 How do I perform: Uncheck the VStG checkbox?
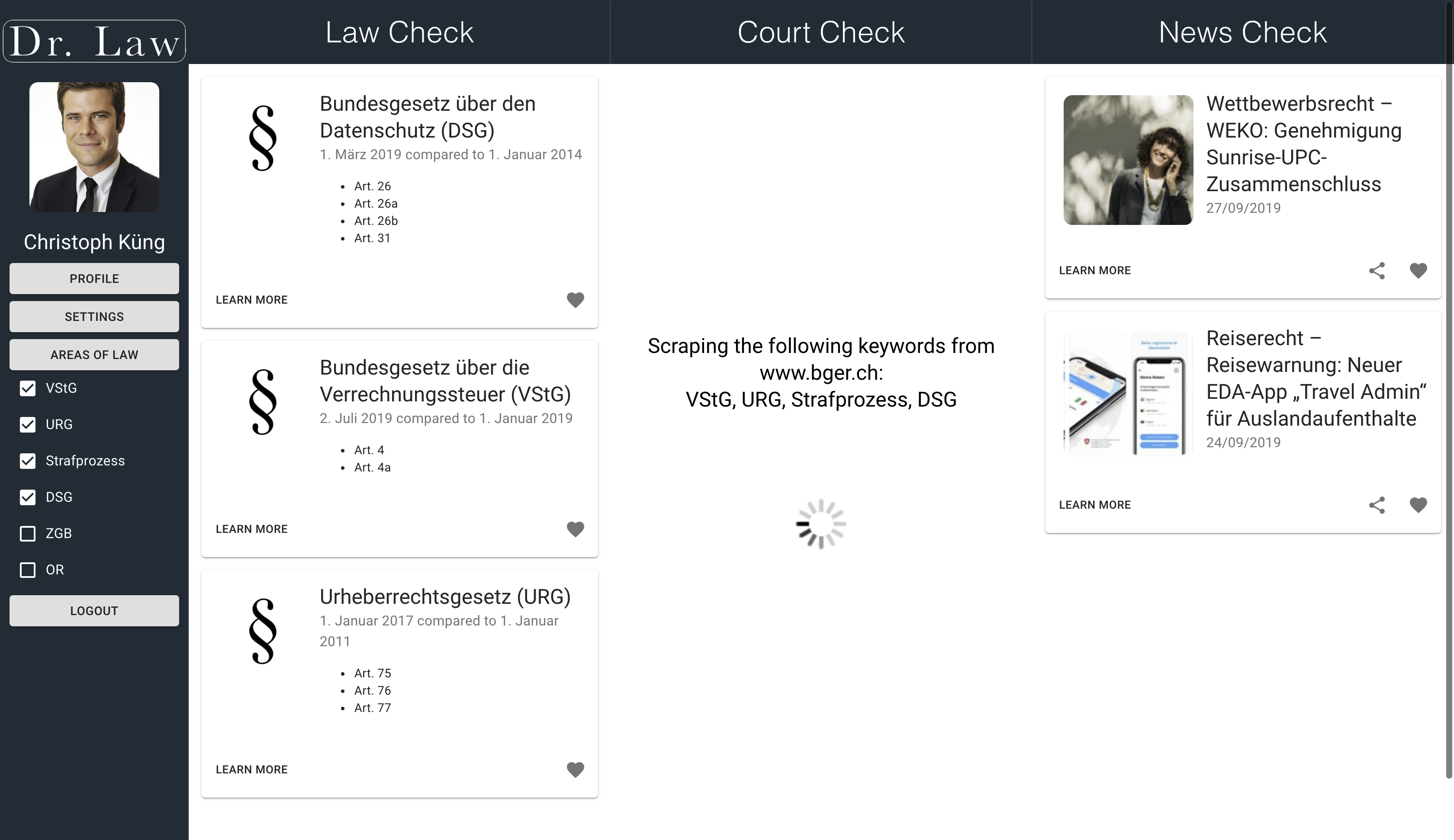pos(28,388)
